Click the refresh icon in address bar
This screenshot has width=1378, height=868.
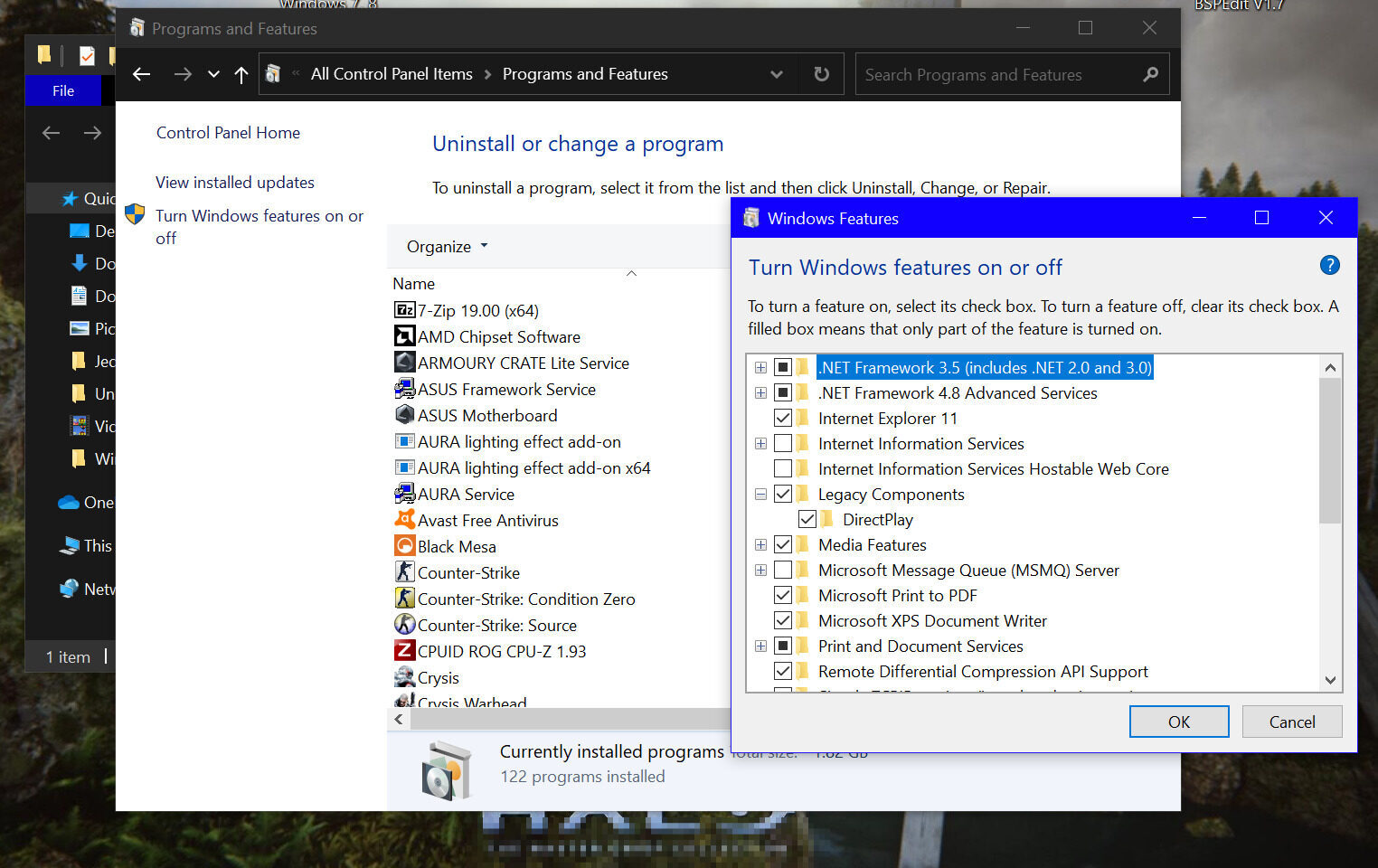821,74
